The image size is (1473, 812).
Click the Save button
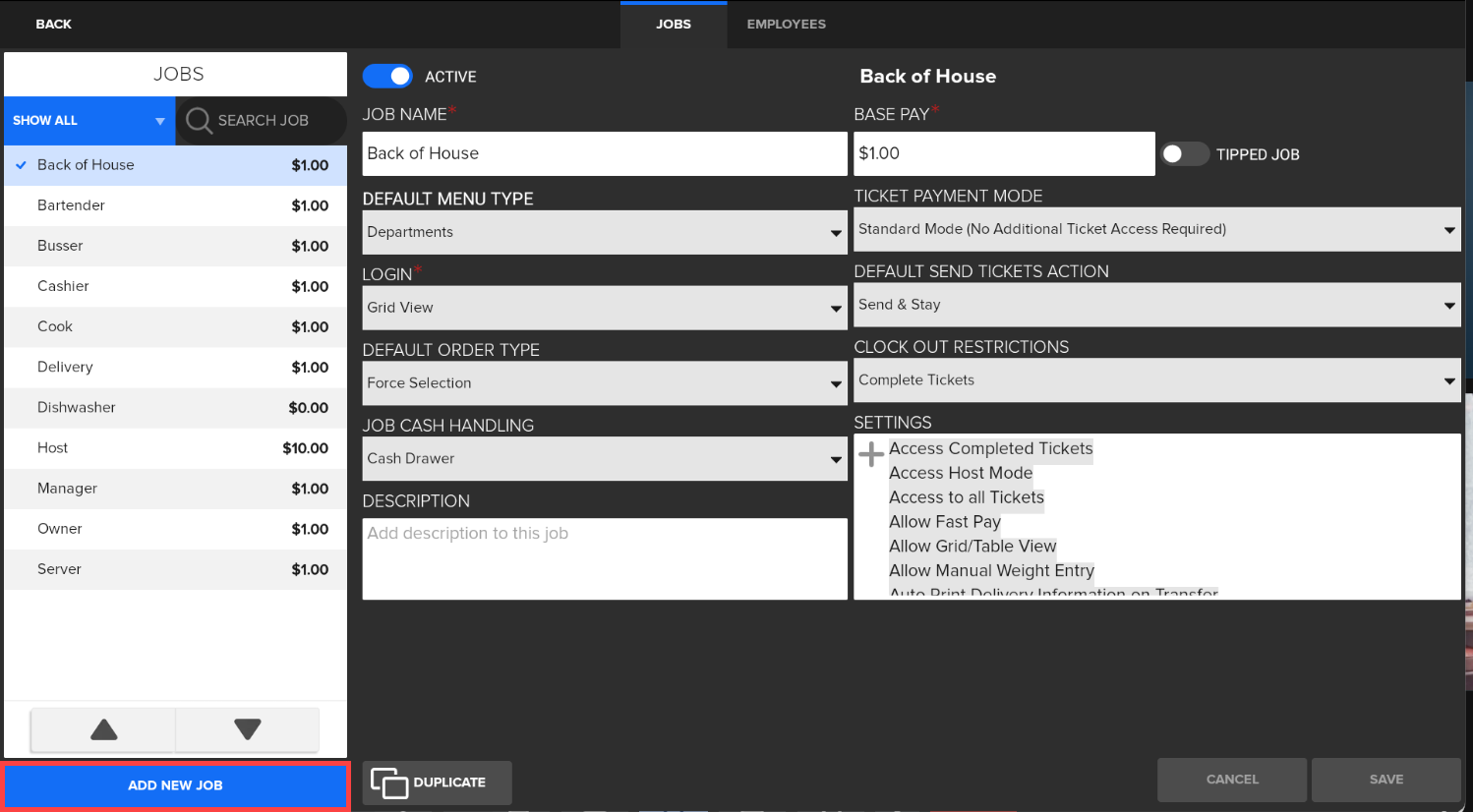pyautogui.click(x=1385, y=780)
